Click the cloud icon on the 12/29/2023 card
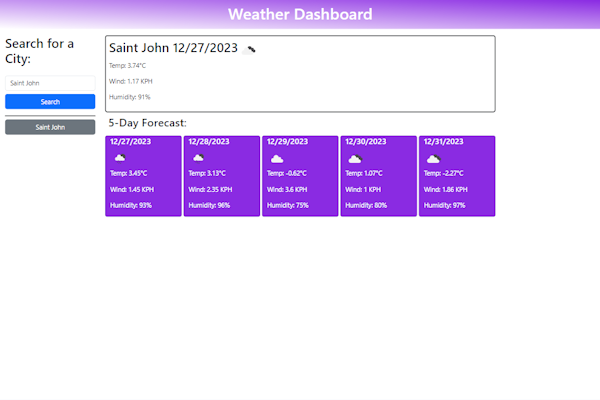The width and height of the screenshot is (600, 400). (x=277, y=158)
